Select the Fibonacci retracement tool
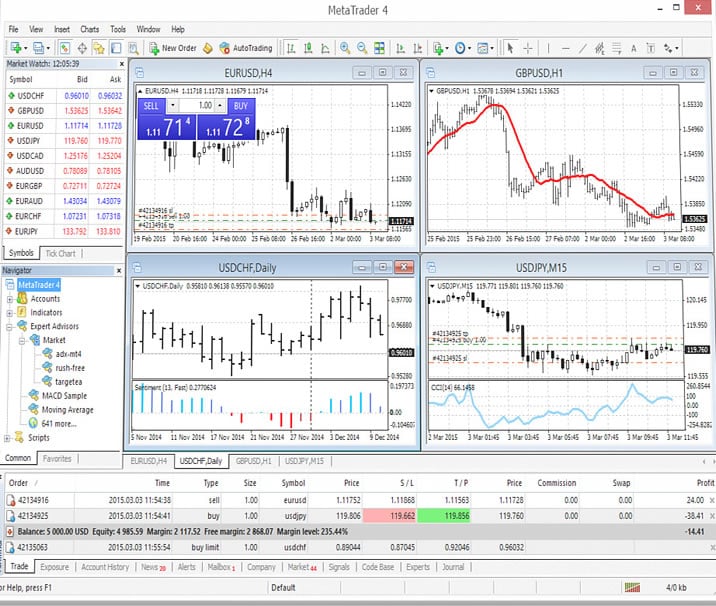 coord(616,48)
